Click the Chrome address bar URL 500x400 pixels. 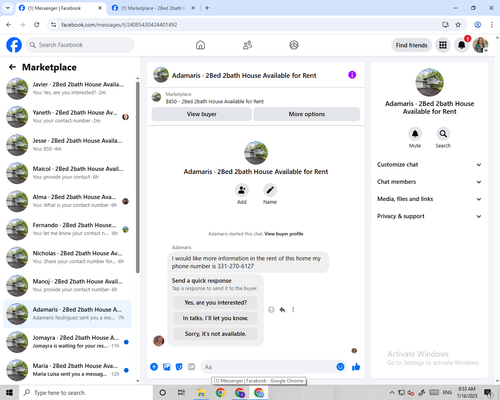(x=119, y=25)
